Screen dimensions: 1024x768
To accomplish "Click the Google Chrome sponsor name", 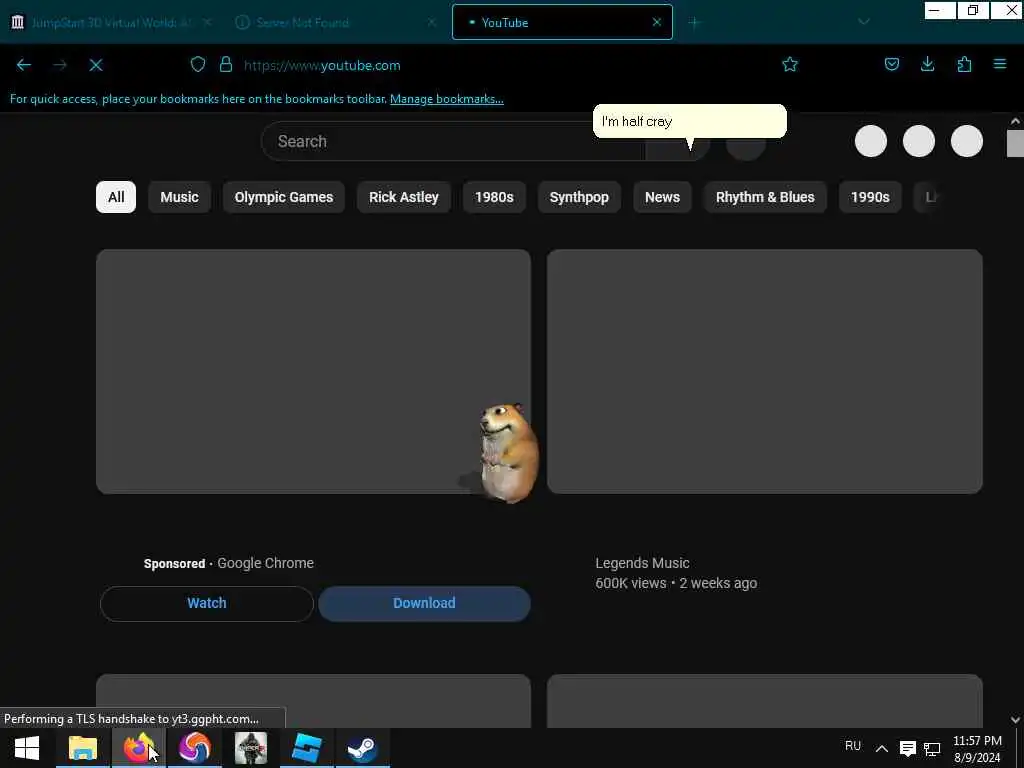I will click(x=265, y=563).
